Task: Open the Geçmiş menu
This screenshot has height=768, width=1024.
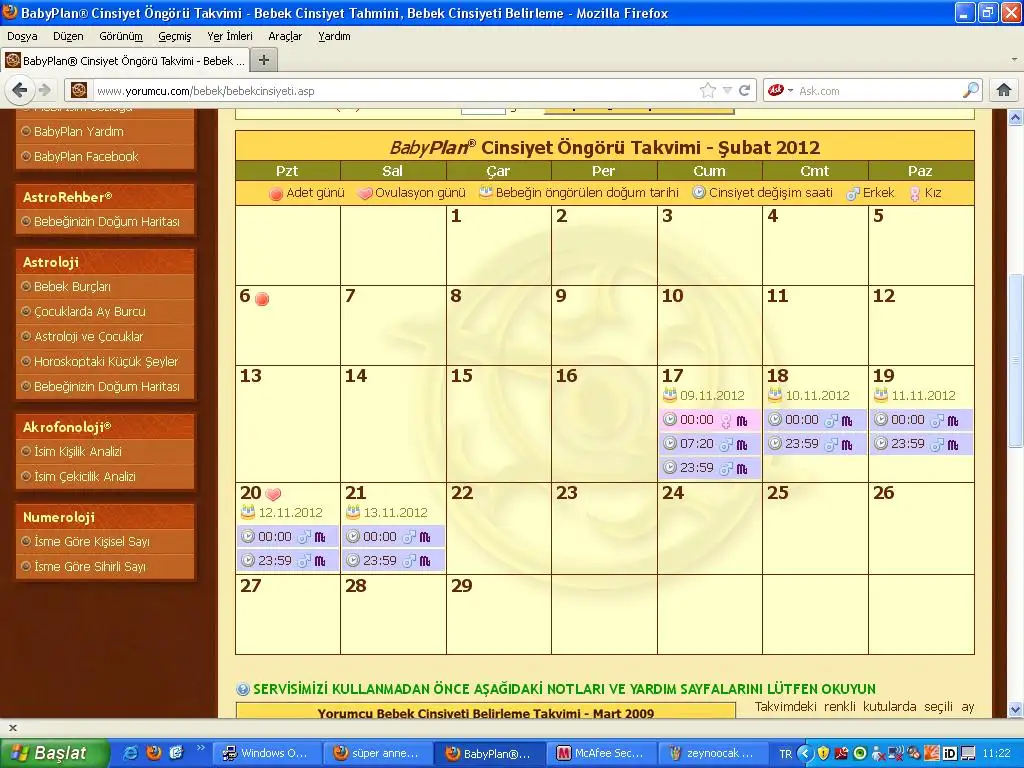Action: (175, 36)
